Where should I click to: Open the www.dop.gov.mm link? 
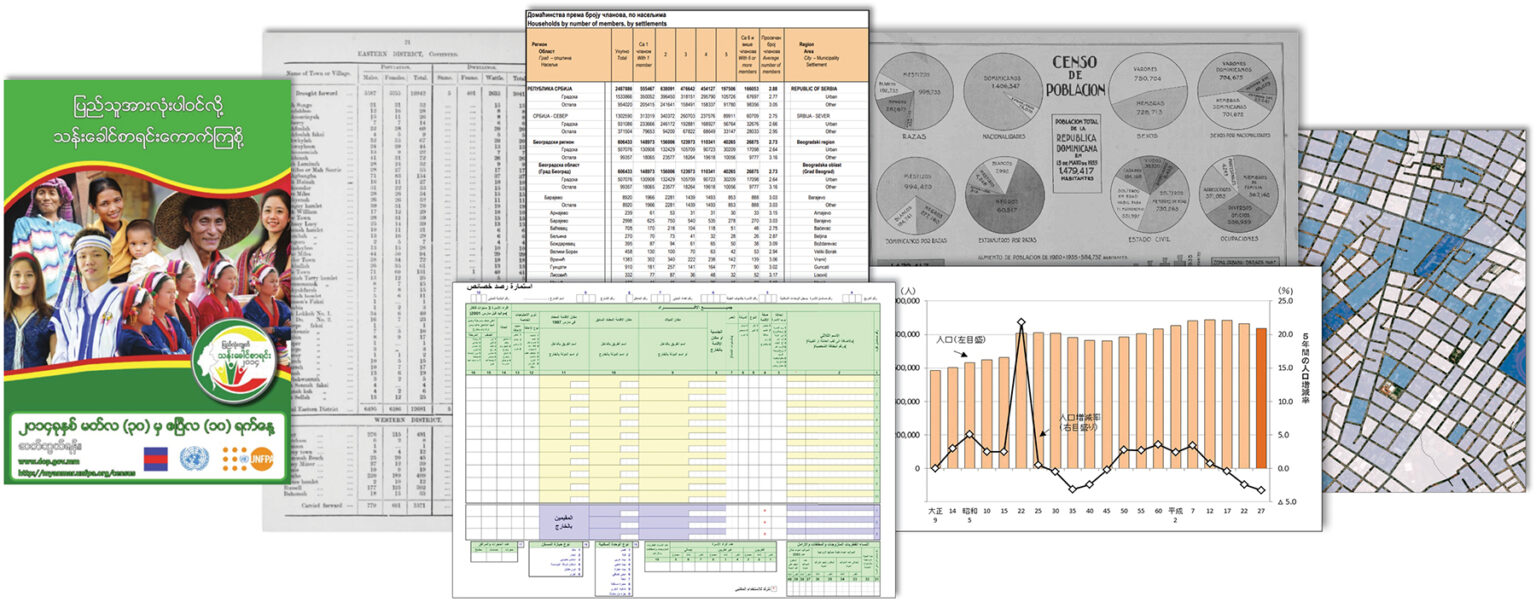(x=50, y=461)
